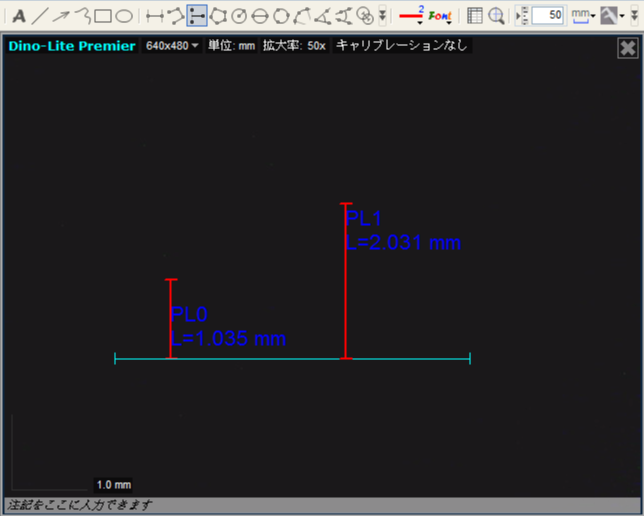Image resolution: width=644 pixels, height=516 pixels.
Task: Close the Dino-Lite Premier preview window
Action: click(628, 48)
